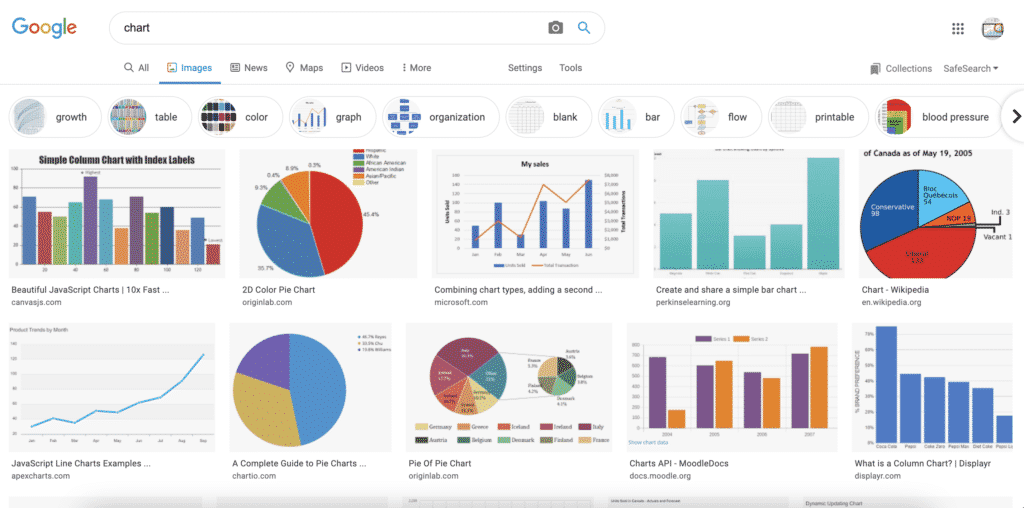
Task: Click the blue magnifying glass search icon
Action: [x=584, y=28]
